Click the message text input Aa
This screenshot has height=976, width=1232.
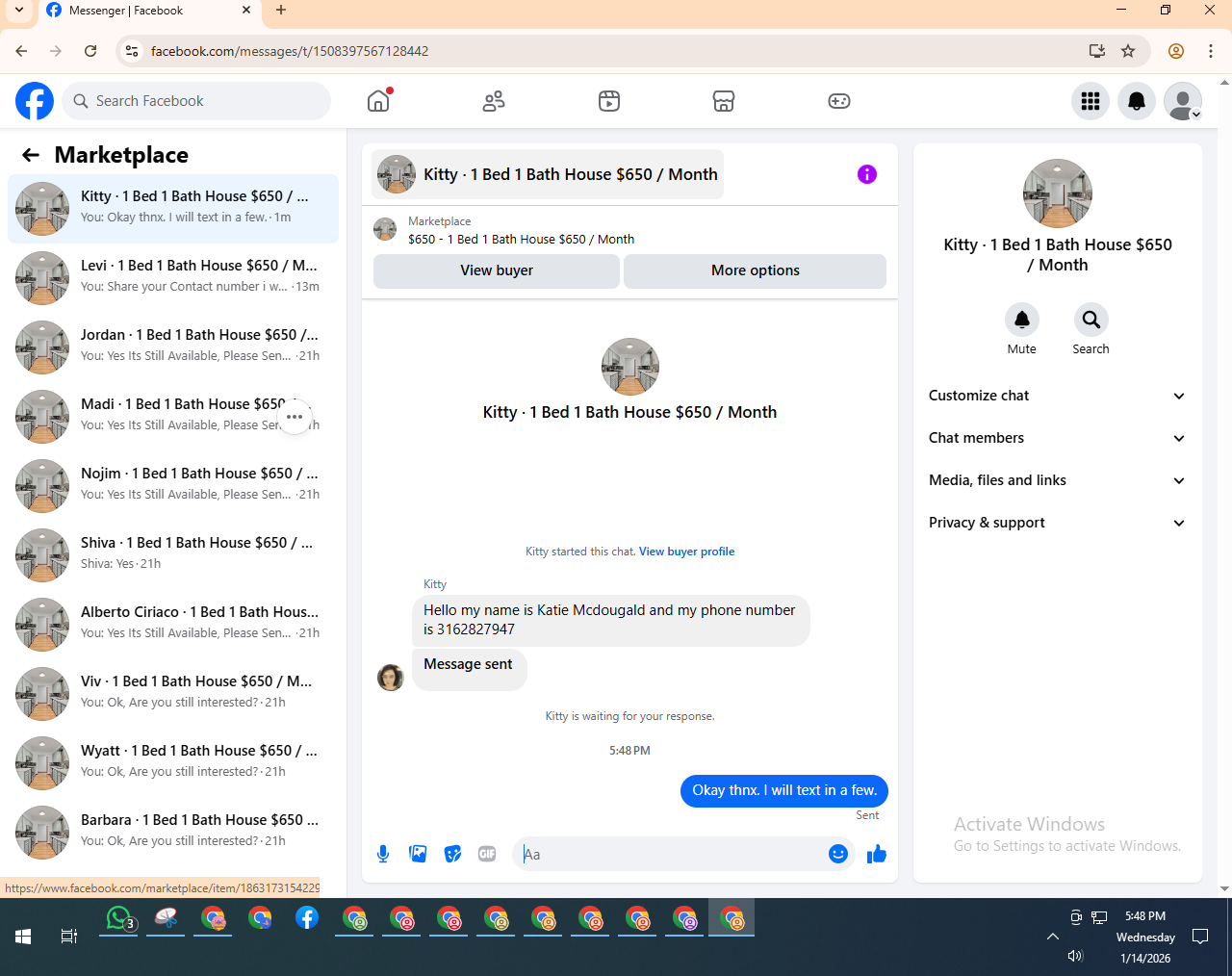668,854
